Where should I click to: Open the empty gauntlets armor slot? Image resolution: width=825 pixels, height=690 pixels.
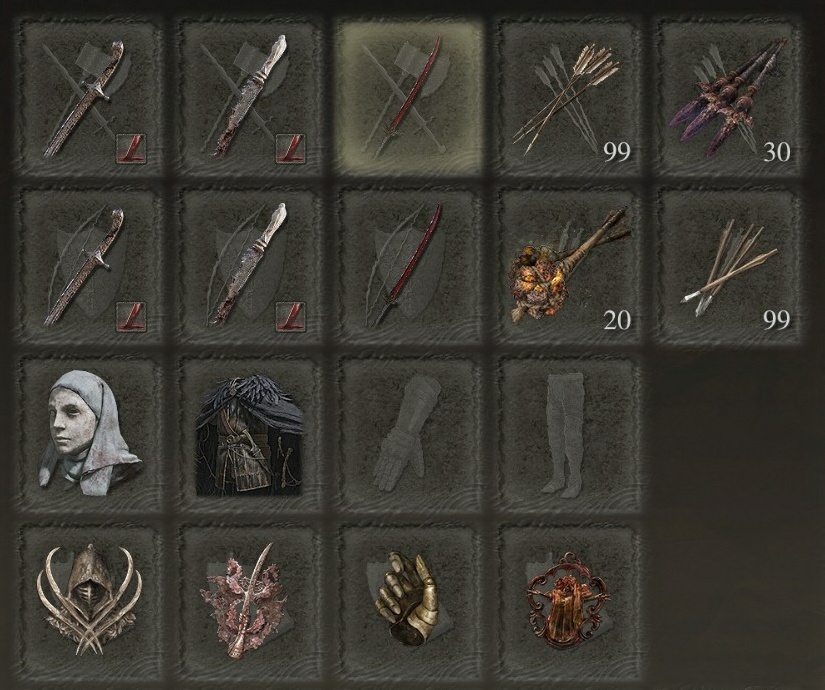[x=409, y=433]
